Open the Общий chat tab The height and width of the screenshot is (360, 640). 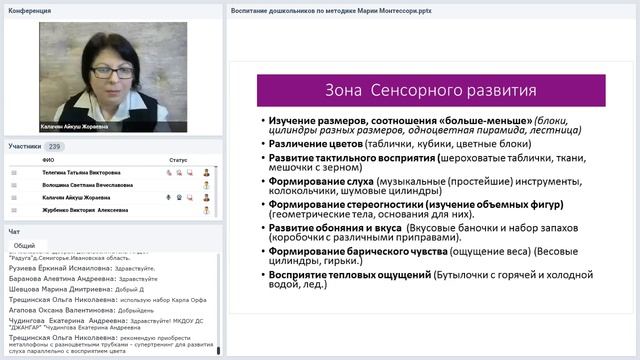tap(24, 246)
